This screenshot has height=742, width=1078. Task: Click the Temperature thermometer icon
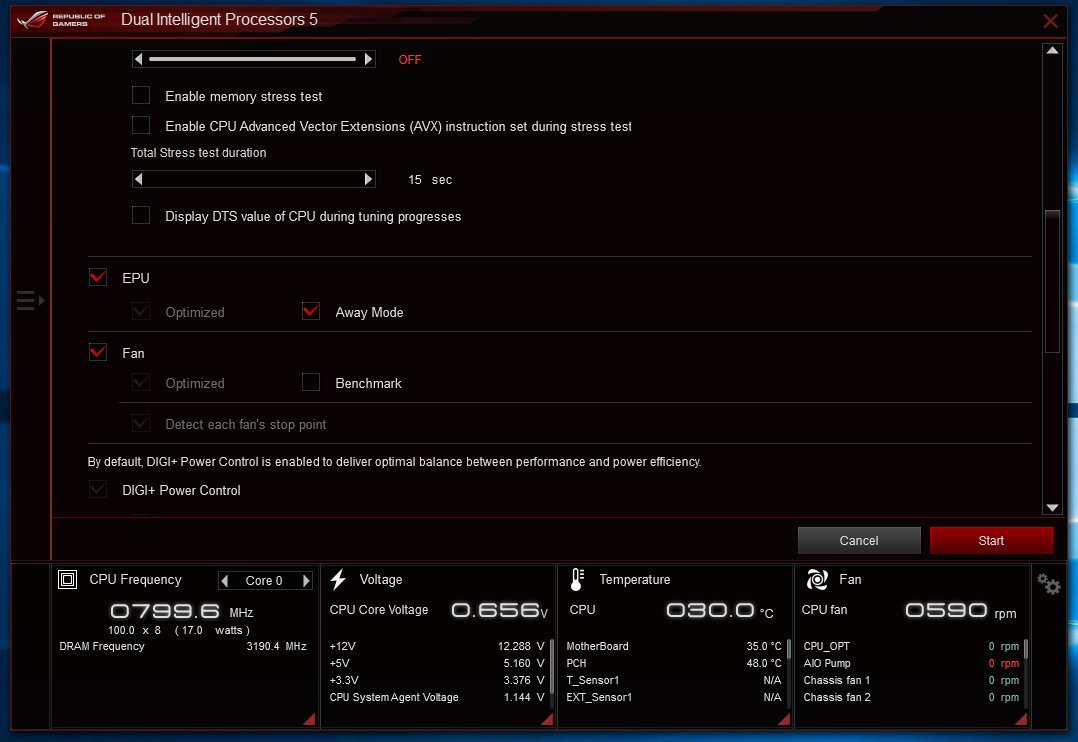click(x=578, y=580)
